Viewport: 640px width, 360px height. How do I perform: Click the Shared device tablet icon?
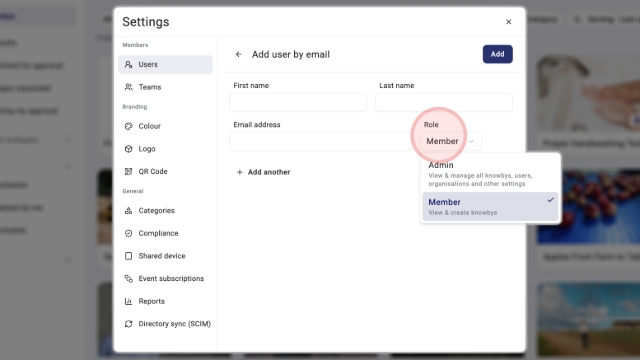[x=129, y=256]
